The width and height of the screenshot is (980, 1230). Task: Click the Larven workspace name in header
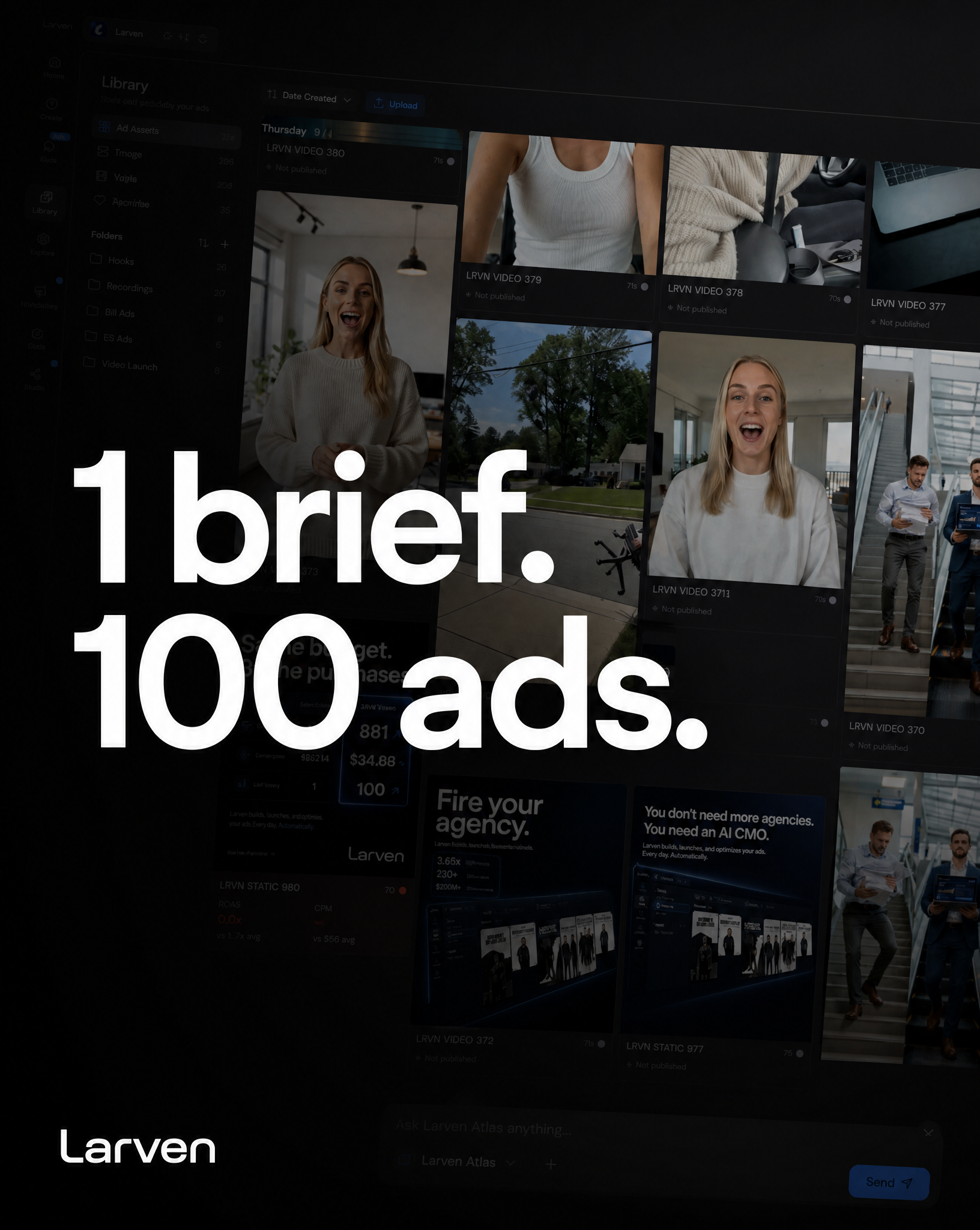point(129,33)
